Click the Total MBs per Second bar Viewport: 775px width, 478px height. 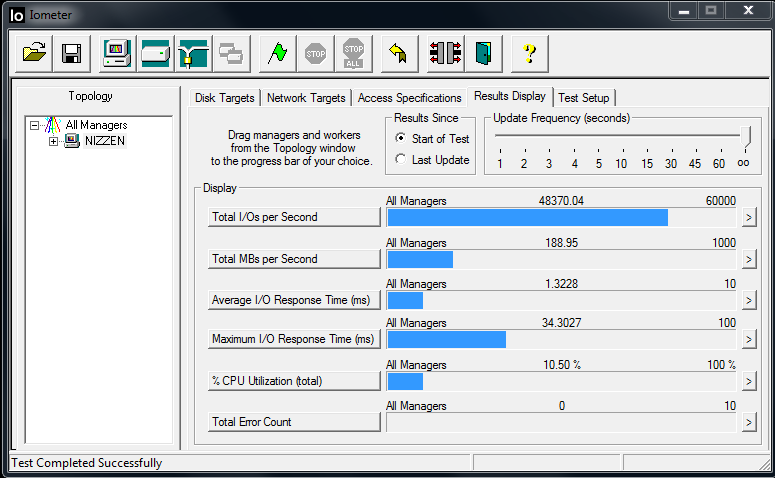[x=562, y=260]
